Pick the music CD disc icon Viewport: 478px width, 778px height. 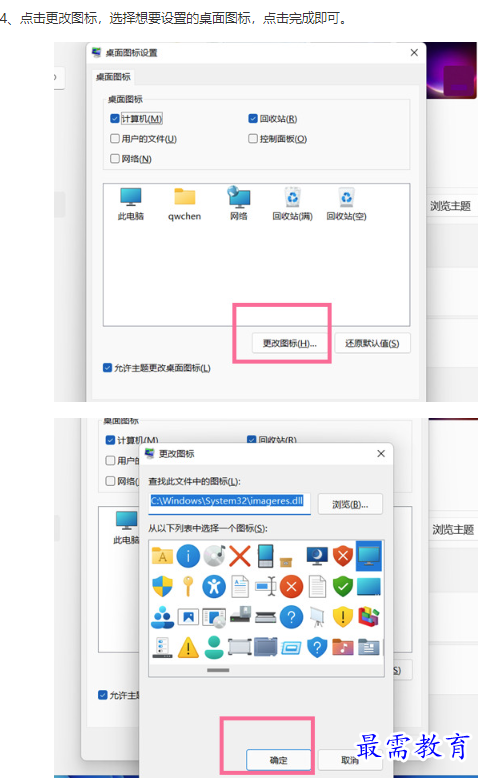(x=214, y=556)
